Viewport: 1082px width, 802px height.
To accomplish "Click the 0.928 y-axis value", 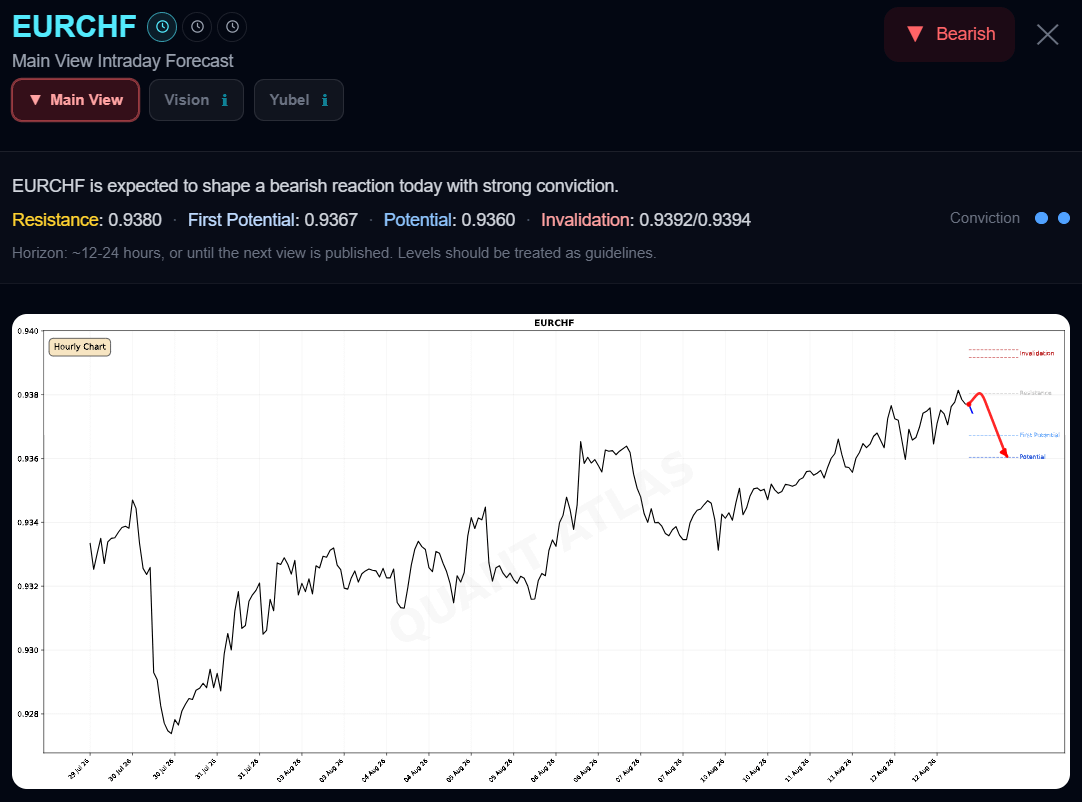I will pyautogui.click(x=28, y=714).
